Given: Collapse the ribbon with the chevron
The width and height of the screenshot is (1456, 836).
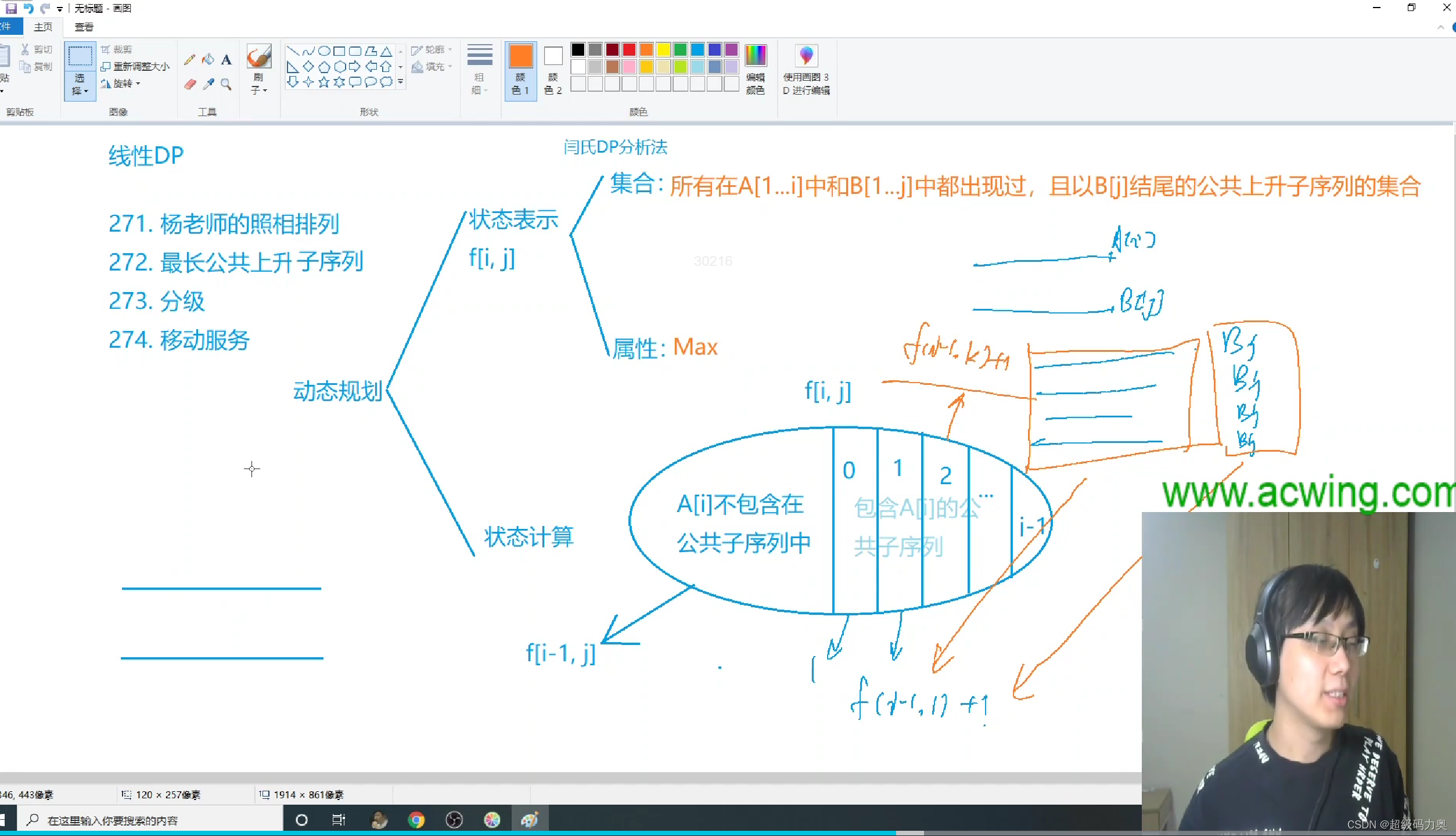Looking at the screenshot, I should click(1441, 27).
